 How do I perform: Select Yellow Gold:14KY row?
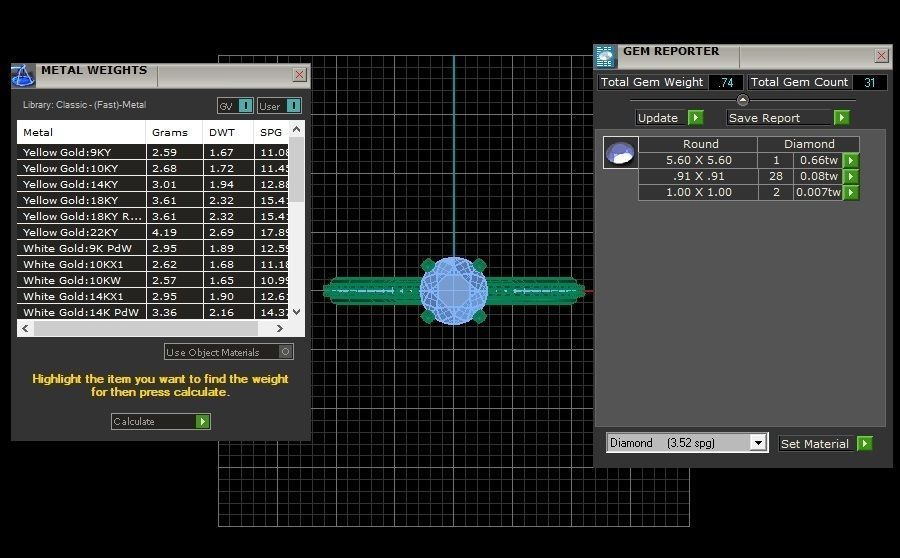[x=153, y=184]
